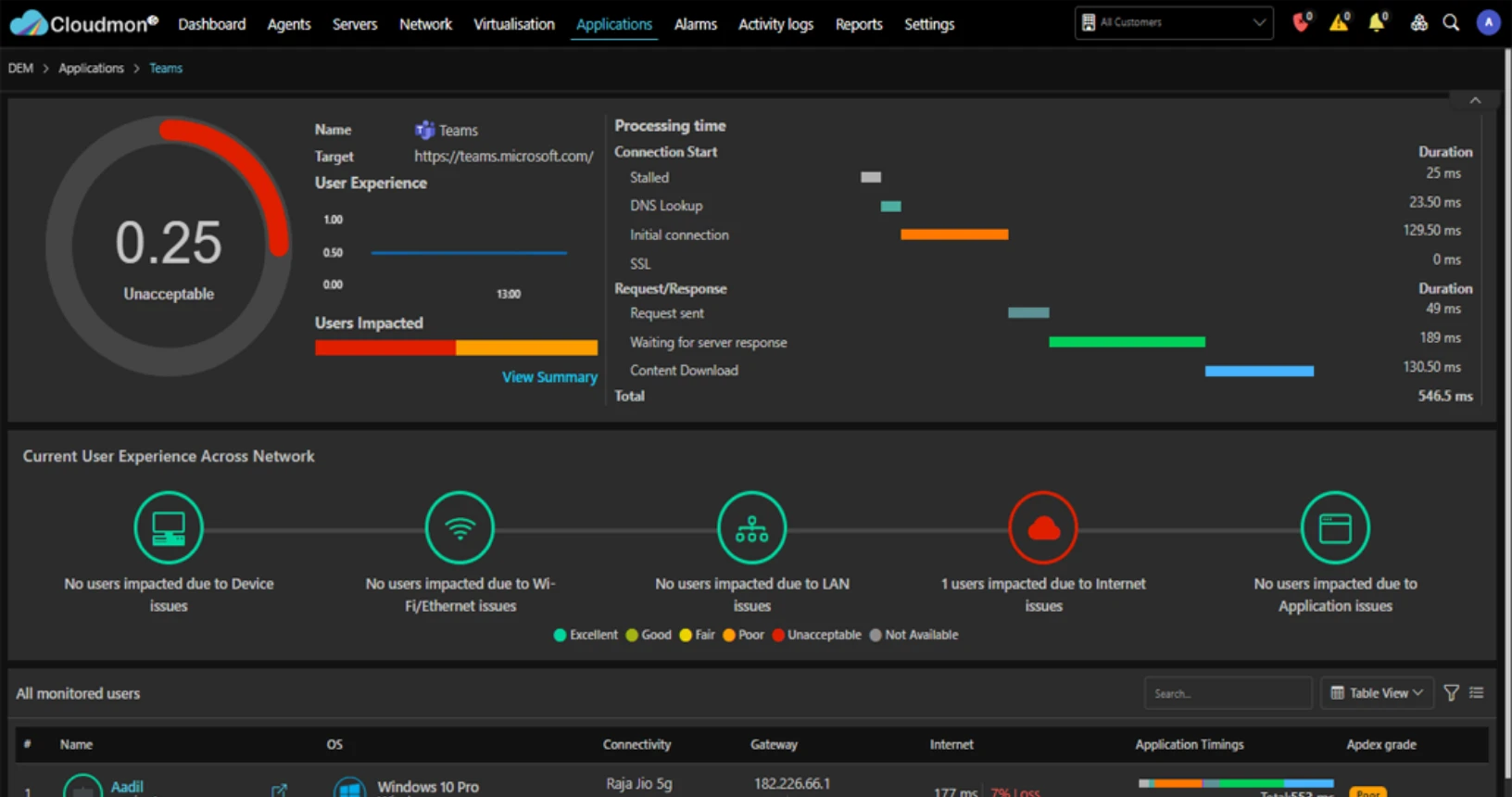Image resolution: width=1512 pixels, height=797 pixels.
Task: Click the 0.25 Unacceptable score gauge
Action: (169, 246)
